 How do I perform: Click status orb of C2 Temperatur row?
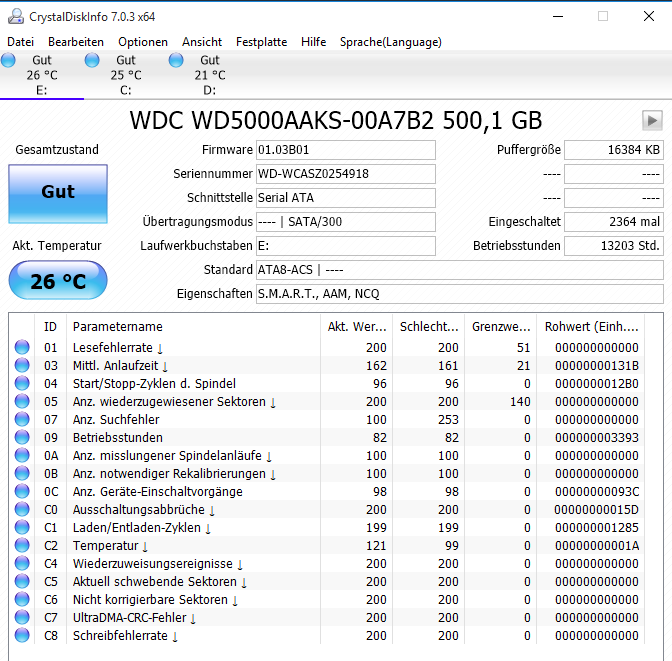coord(22,545)
